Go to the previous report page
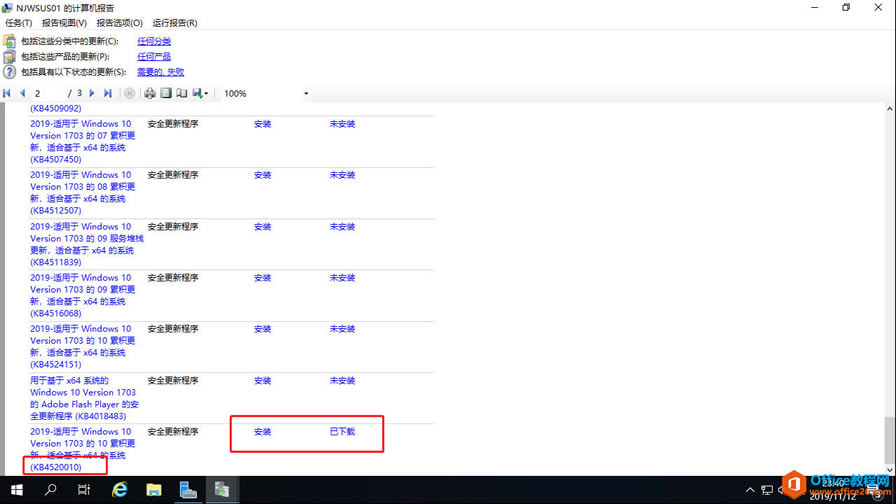896x504 pixels. (x=22, y=93)
